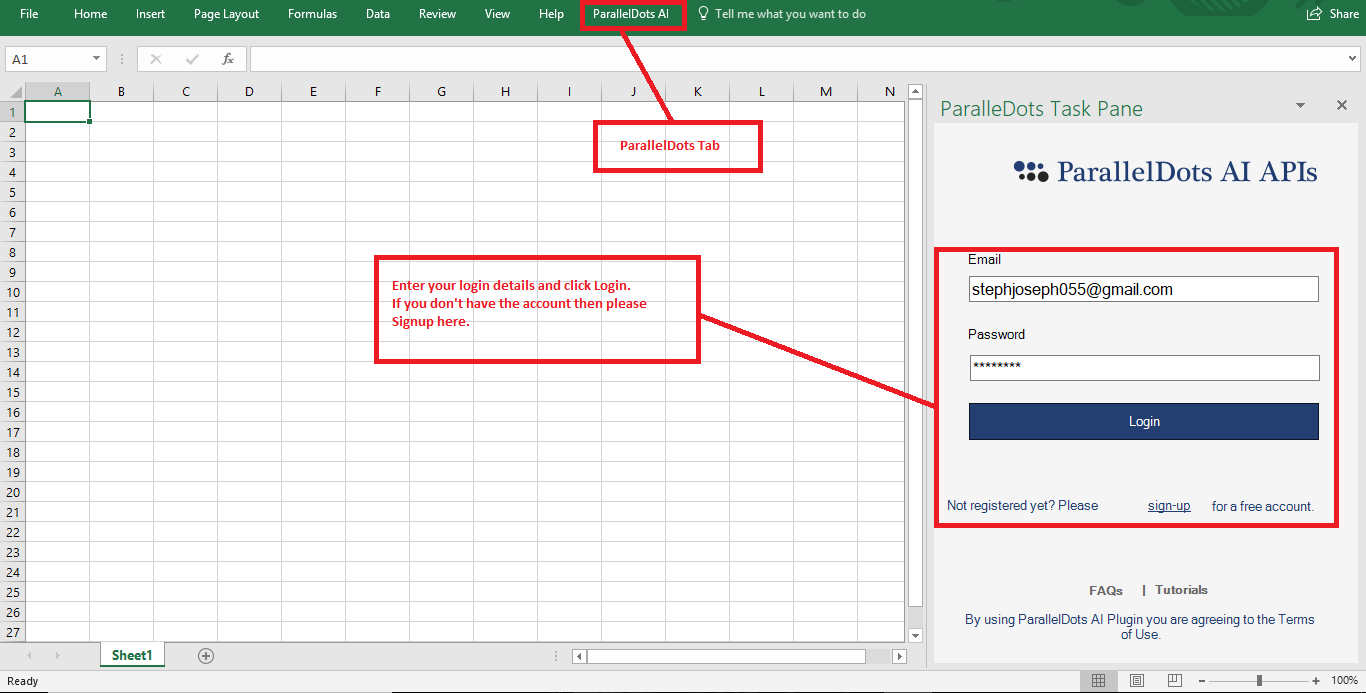1366x693 pixels.
Task: Click the vertical scrollbar up arrow
Action: [915, 92]
